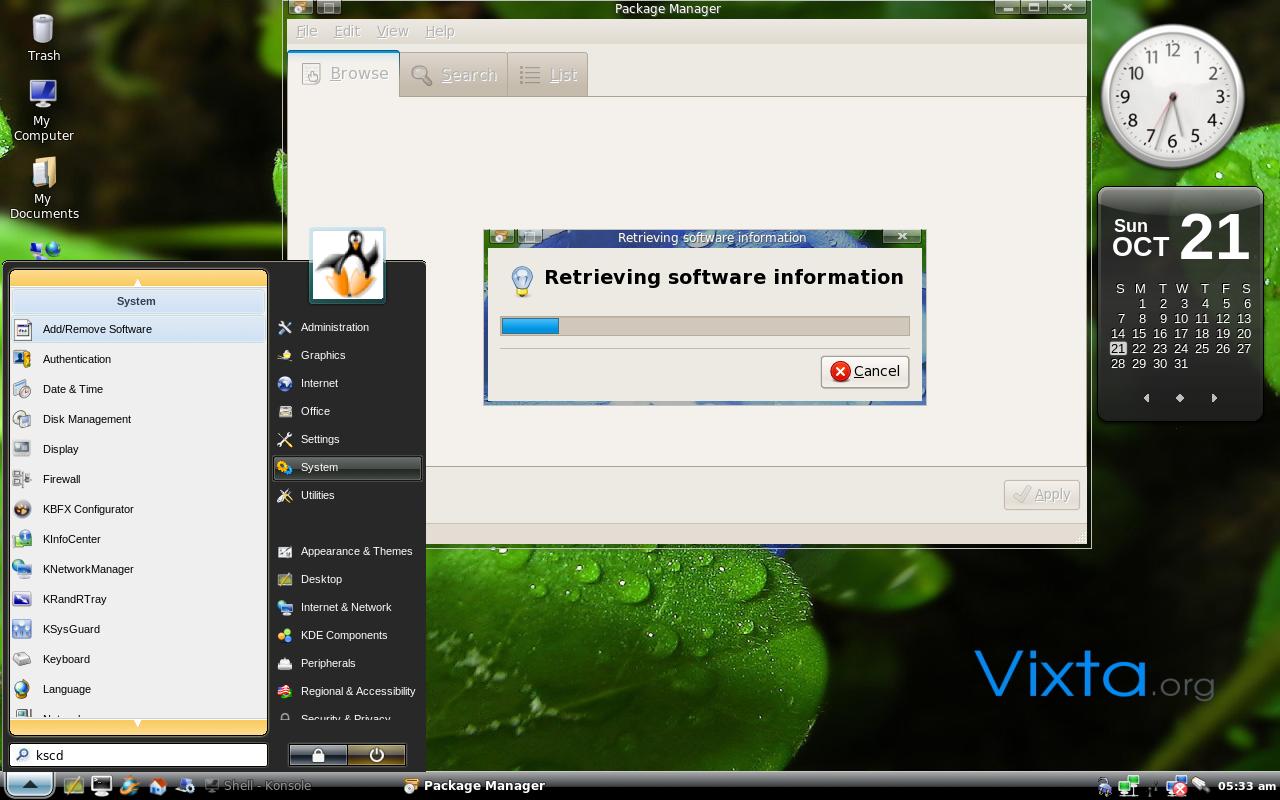Launch KRandRTray from the menu

click(138, 599)
